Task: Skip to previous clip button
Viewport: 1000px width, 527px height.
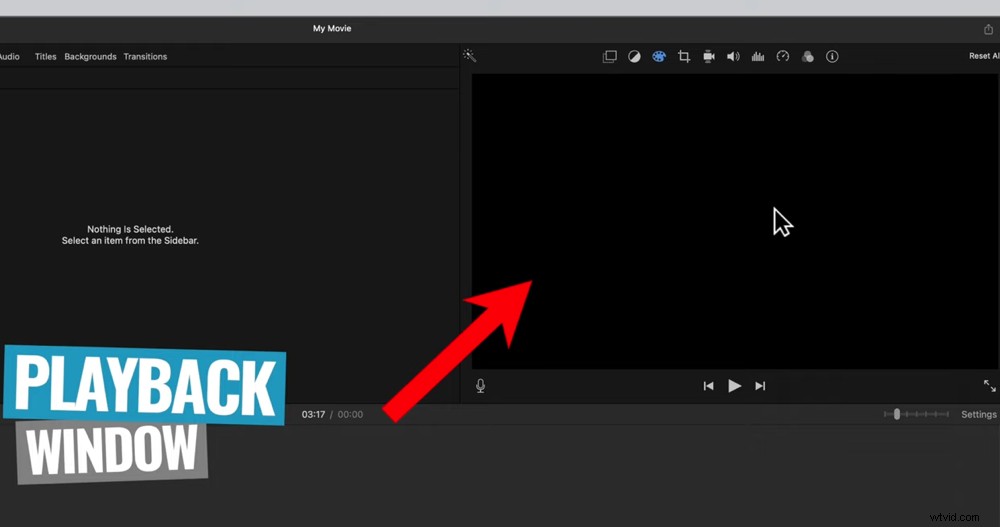Action: coord(708,385)
